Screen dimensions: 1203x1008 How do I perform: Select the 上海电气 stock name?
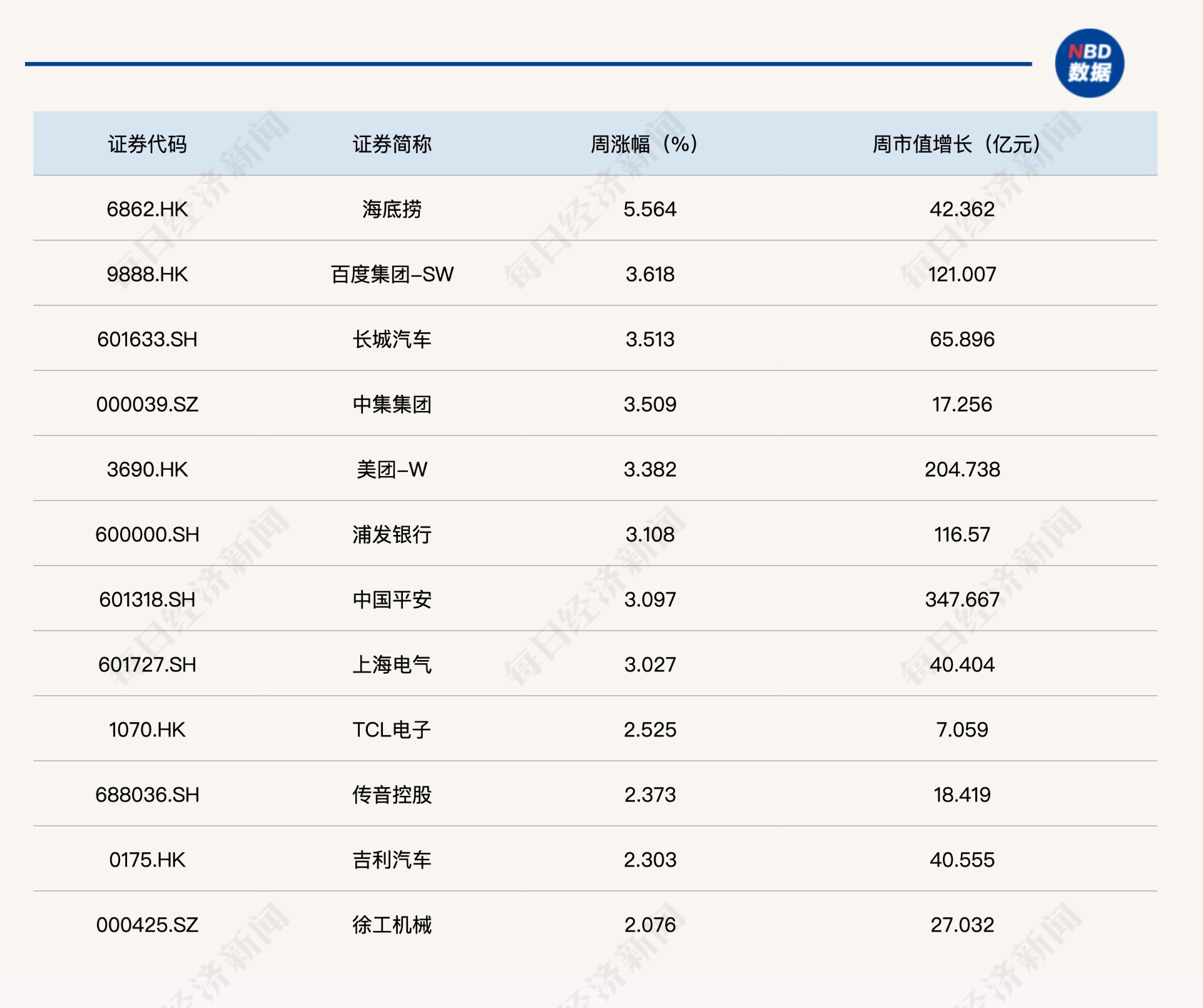click(x=392, y=664)
